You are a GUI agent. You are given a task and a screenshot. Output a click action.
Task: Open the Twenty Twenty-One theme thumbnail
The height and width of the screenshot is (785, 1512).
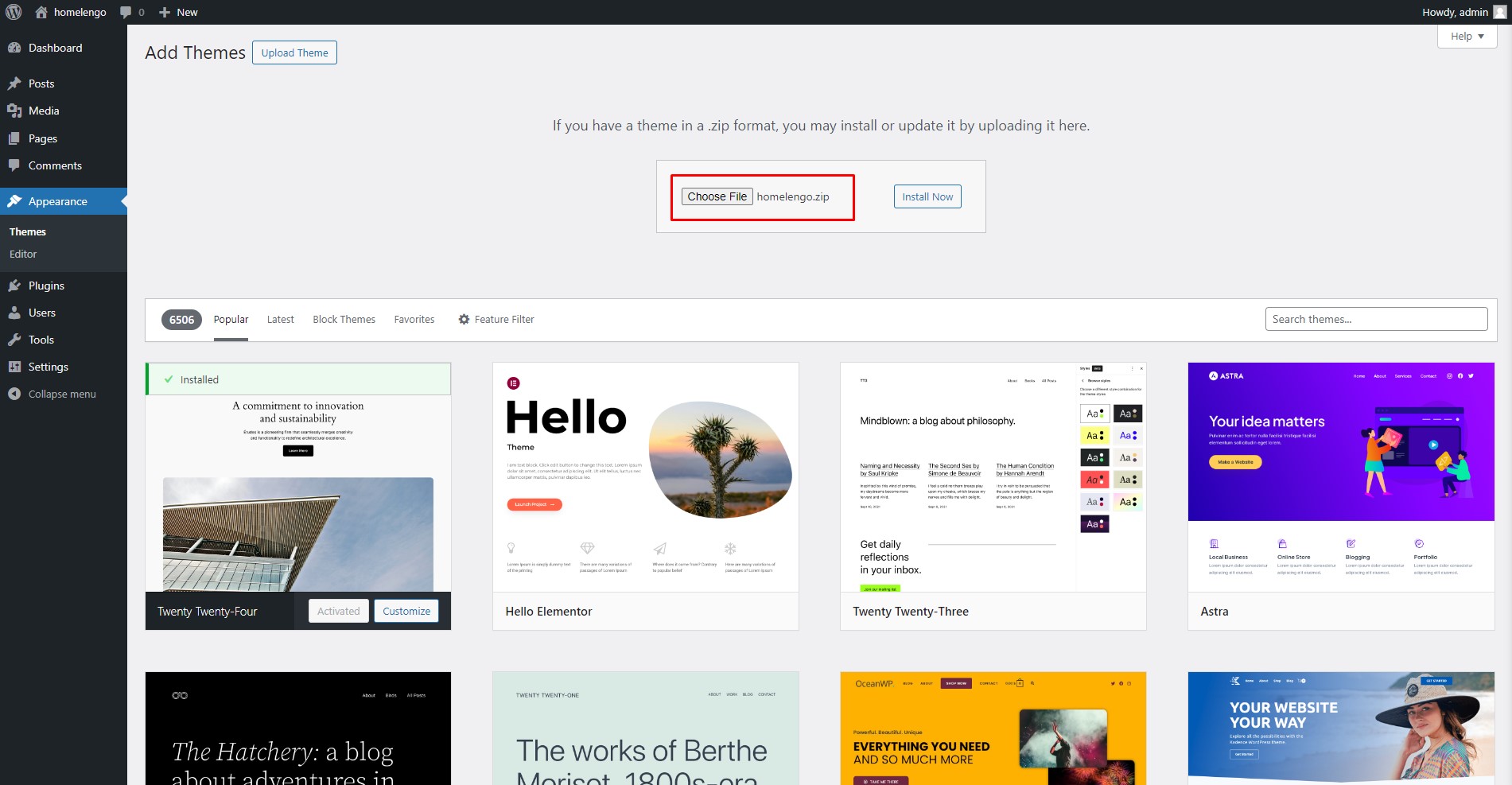click(x=646, y=729)
